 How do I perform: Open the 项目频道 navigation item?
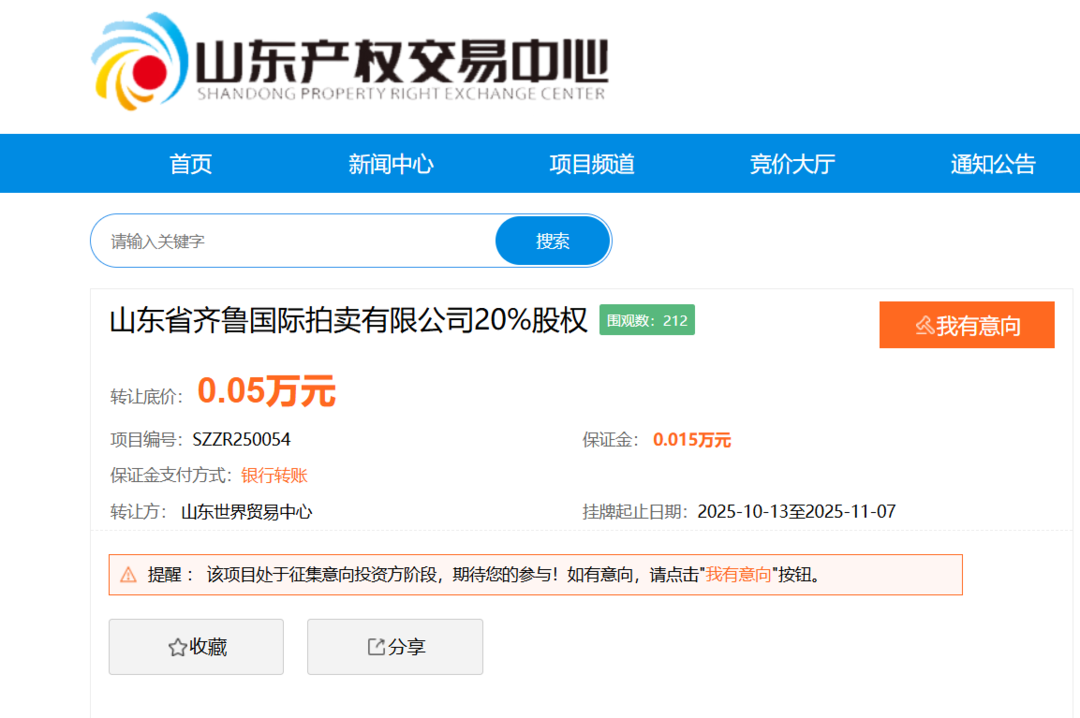592,164
